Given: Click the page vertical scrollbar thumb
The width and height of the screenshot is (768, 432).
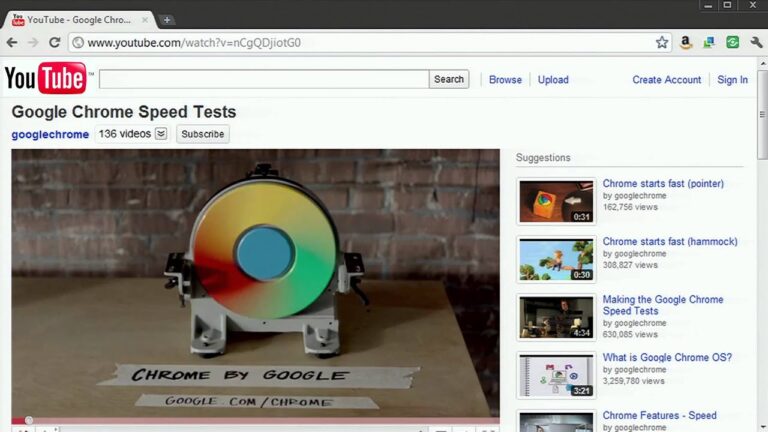Looking at the screenshot, I should coord(763,115).
